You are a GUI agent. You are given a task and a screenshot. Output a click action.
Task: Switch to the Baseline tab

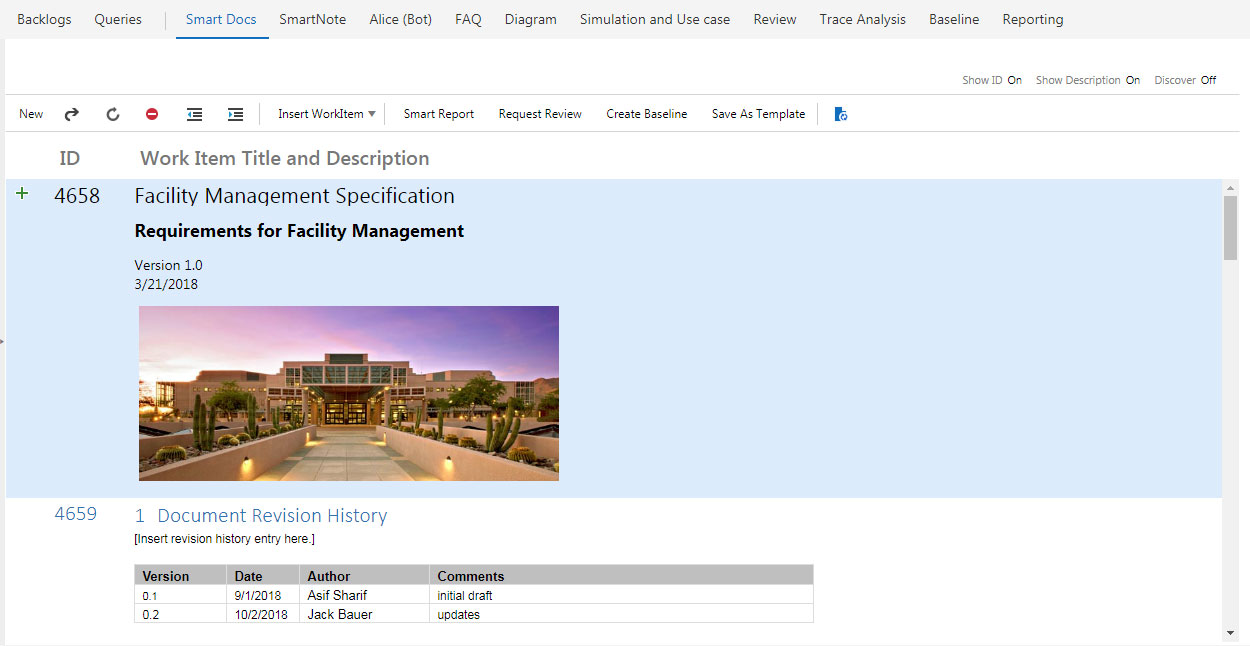(954, 19)
